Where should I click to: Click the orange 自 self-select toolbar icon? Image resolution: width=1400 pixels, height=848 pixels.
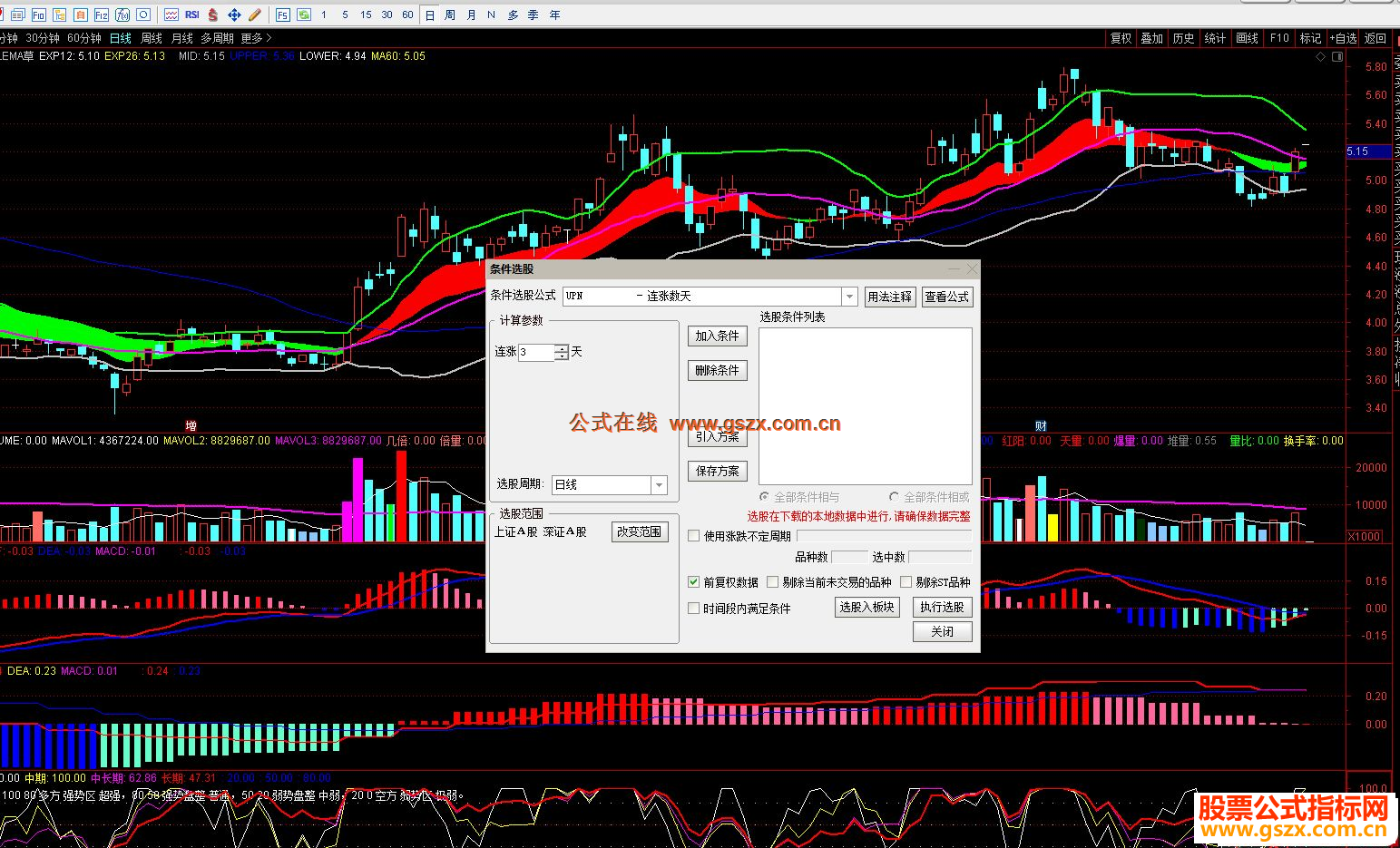click(80, 15)
